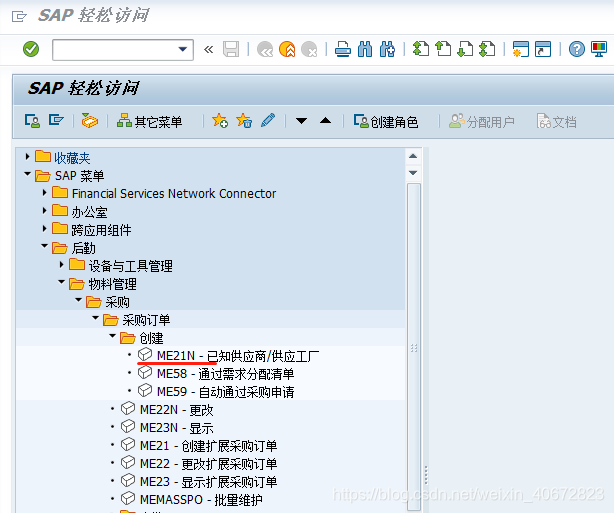The height and width of the screenshot is (513, 614).
Task: Click the green checkmark Enter icon
Action: click(x=31, y=49)
